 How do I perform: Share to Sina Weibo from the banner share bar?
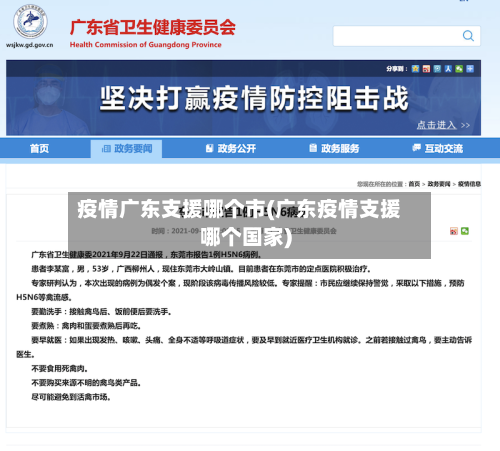pyautogui.click(x=426, y=69)
